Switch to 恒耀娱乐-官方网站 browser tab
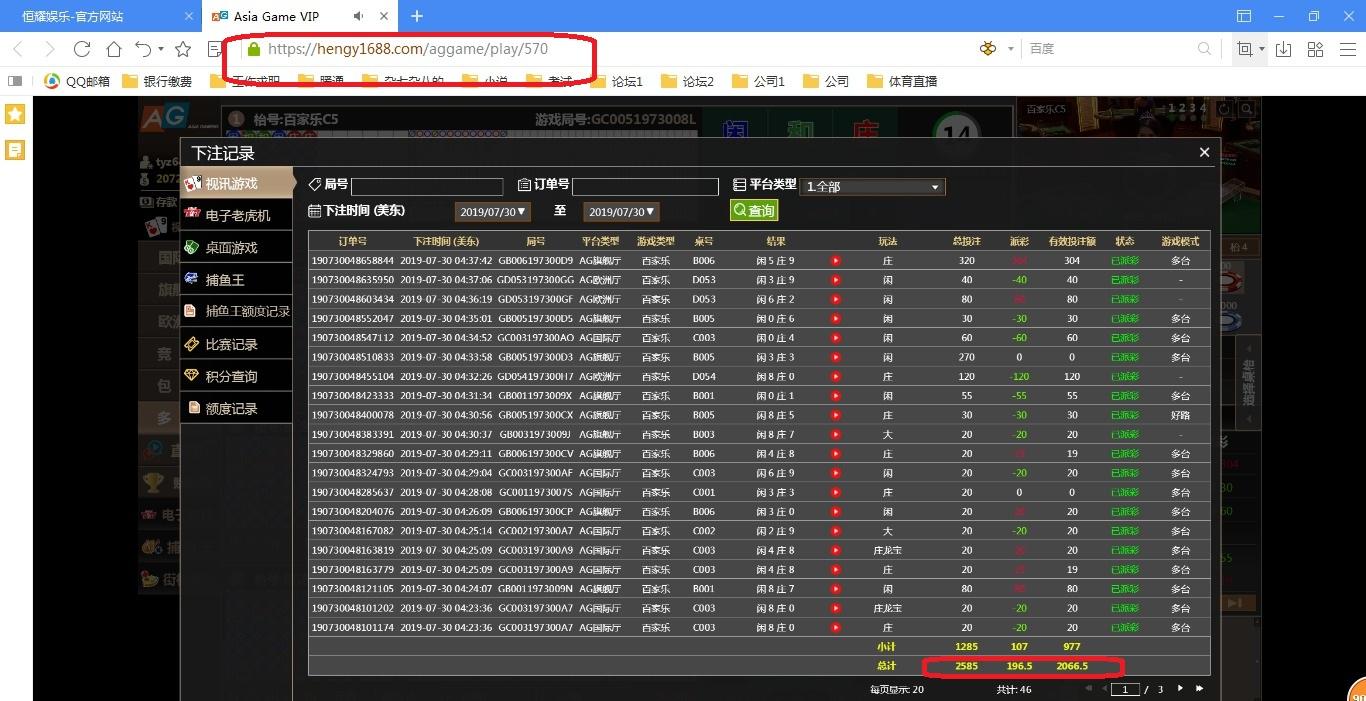The image size is (1366, 701). (x=100, y=16)
